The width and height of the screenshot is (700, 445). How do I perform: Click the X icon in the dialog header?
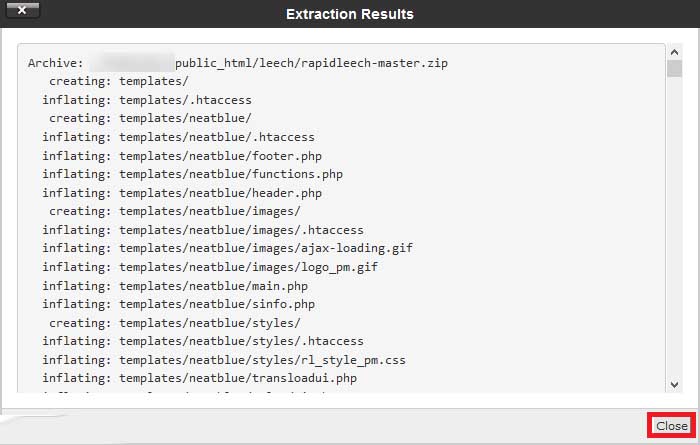[22, 10]
